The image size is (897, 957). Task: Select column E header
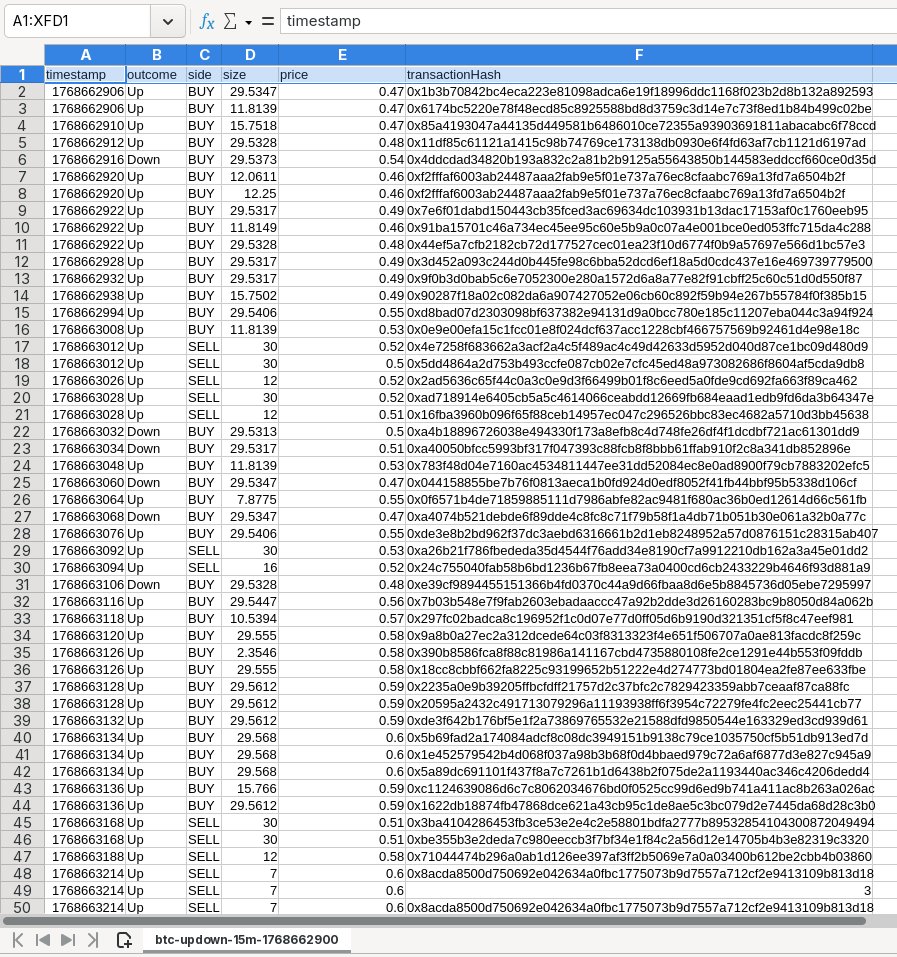point(342,55)
